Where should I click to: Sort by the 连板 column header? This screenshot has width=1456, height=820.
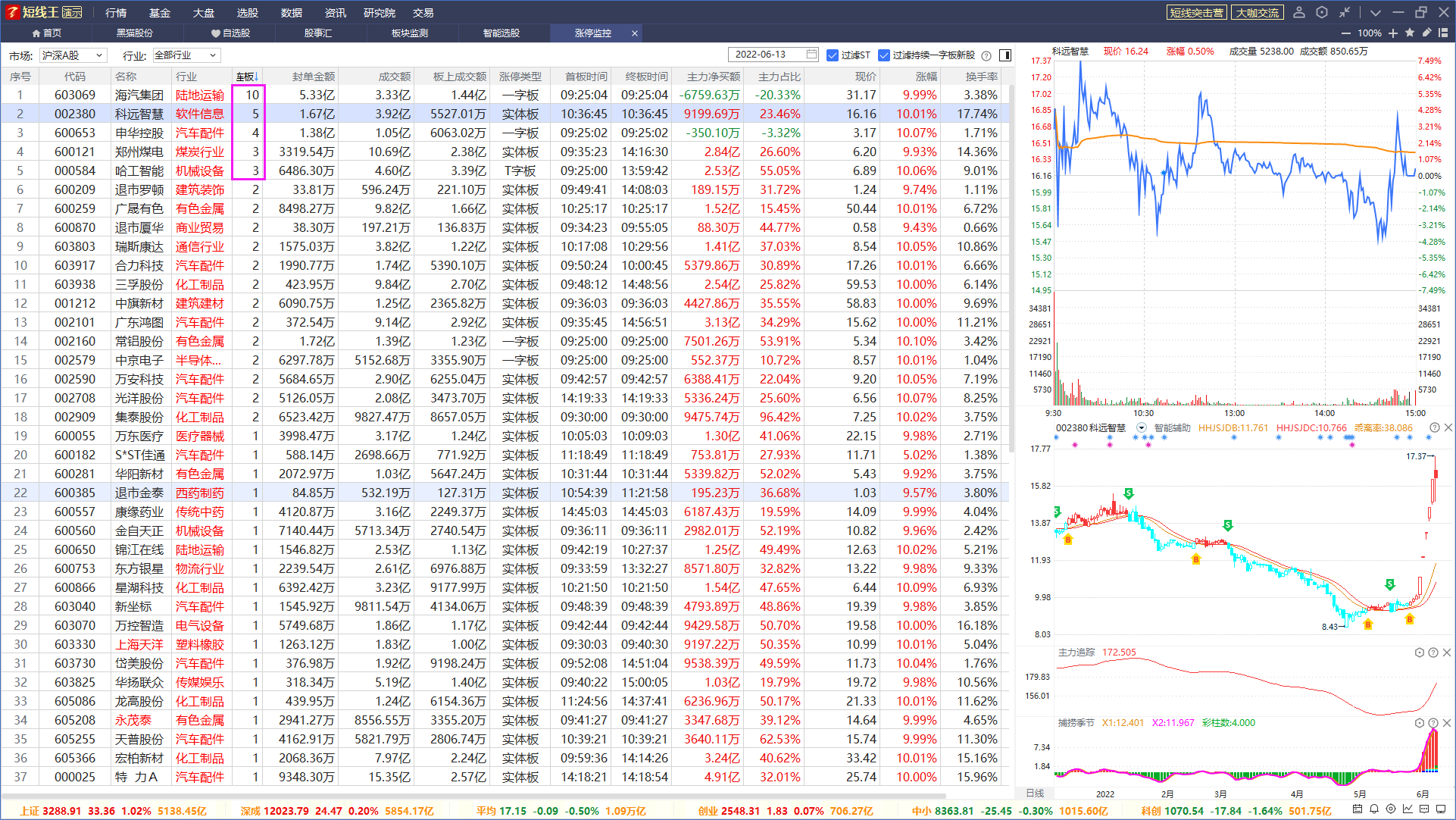(248, 77)
